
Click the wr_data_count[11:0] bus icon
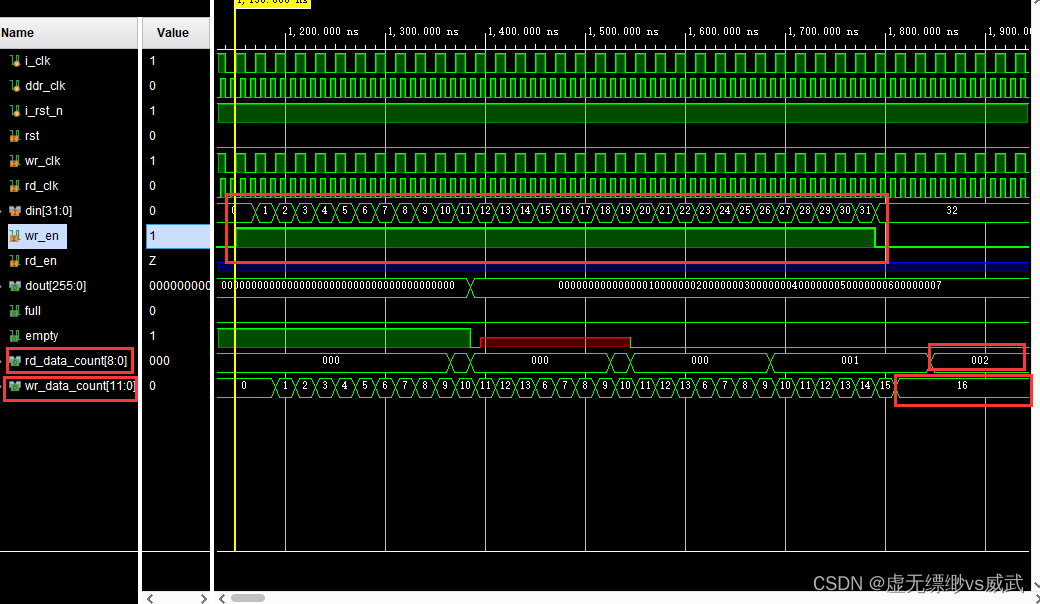pyautogui.click(x=15, y=386)
